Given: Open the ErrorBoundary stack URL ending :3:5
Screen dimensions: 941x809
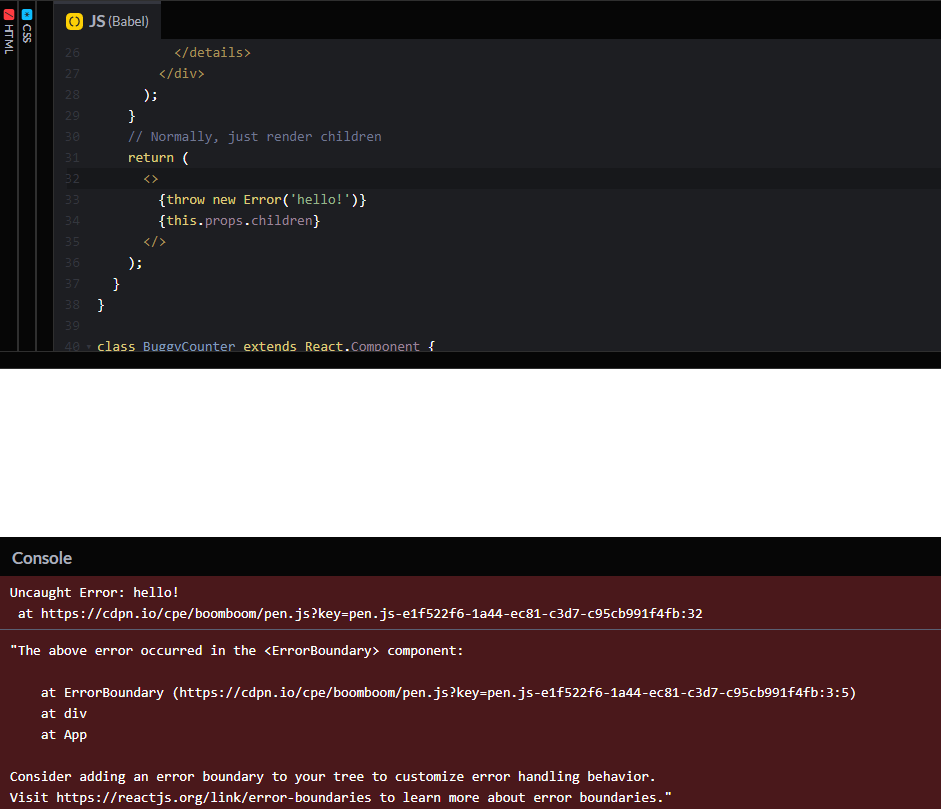Looking at the screenshot, I should 514,693.
